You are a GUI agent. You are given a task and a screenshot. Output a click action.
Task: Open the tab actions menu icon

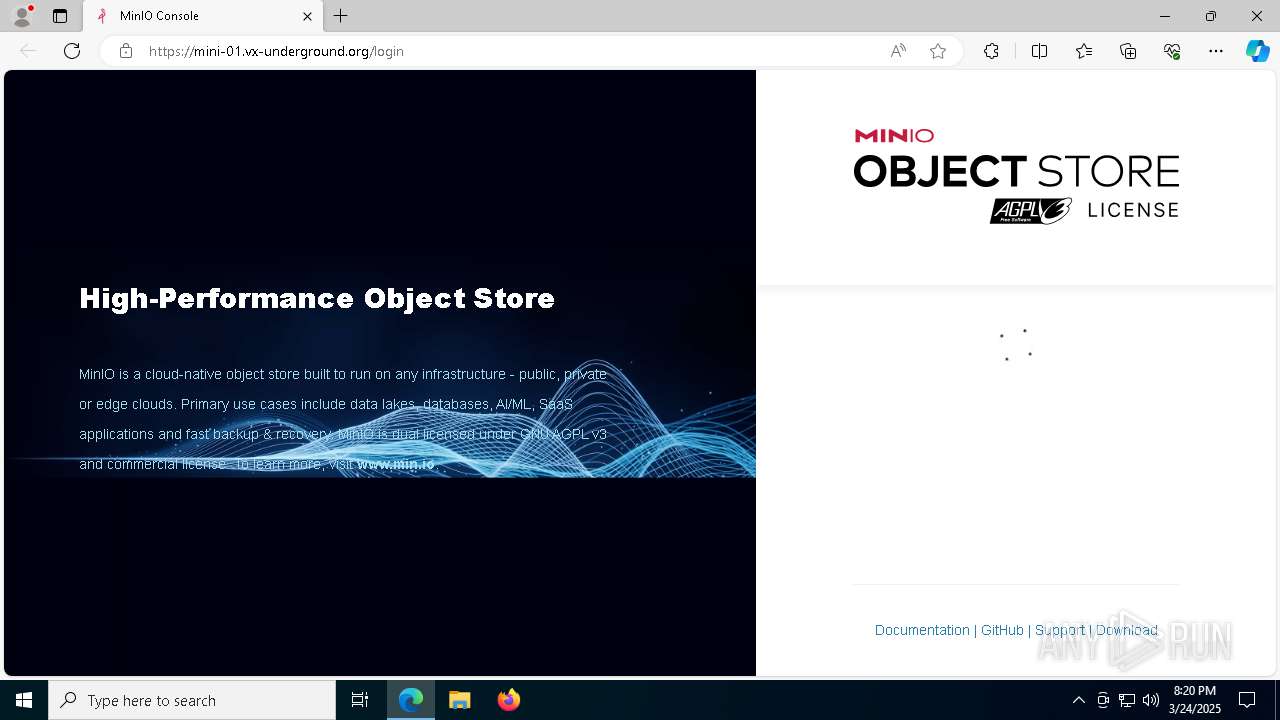60,16
